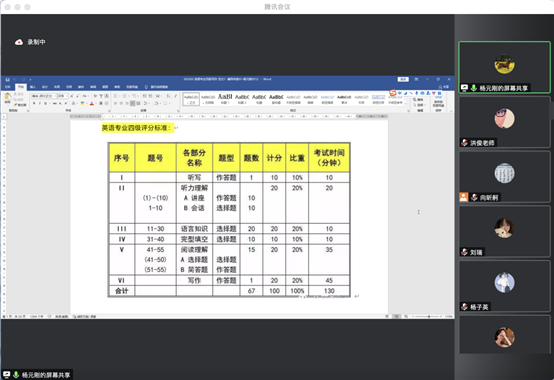Open the font name dropdown

55,96
